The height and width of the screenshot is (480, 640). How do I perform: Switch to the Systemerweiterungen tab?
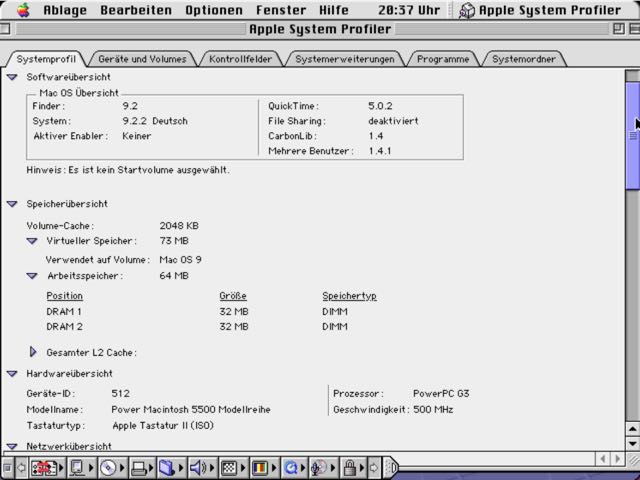point(344,59)
